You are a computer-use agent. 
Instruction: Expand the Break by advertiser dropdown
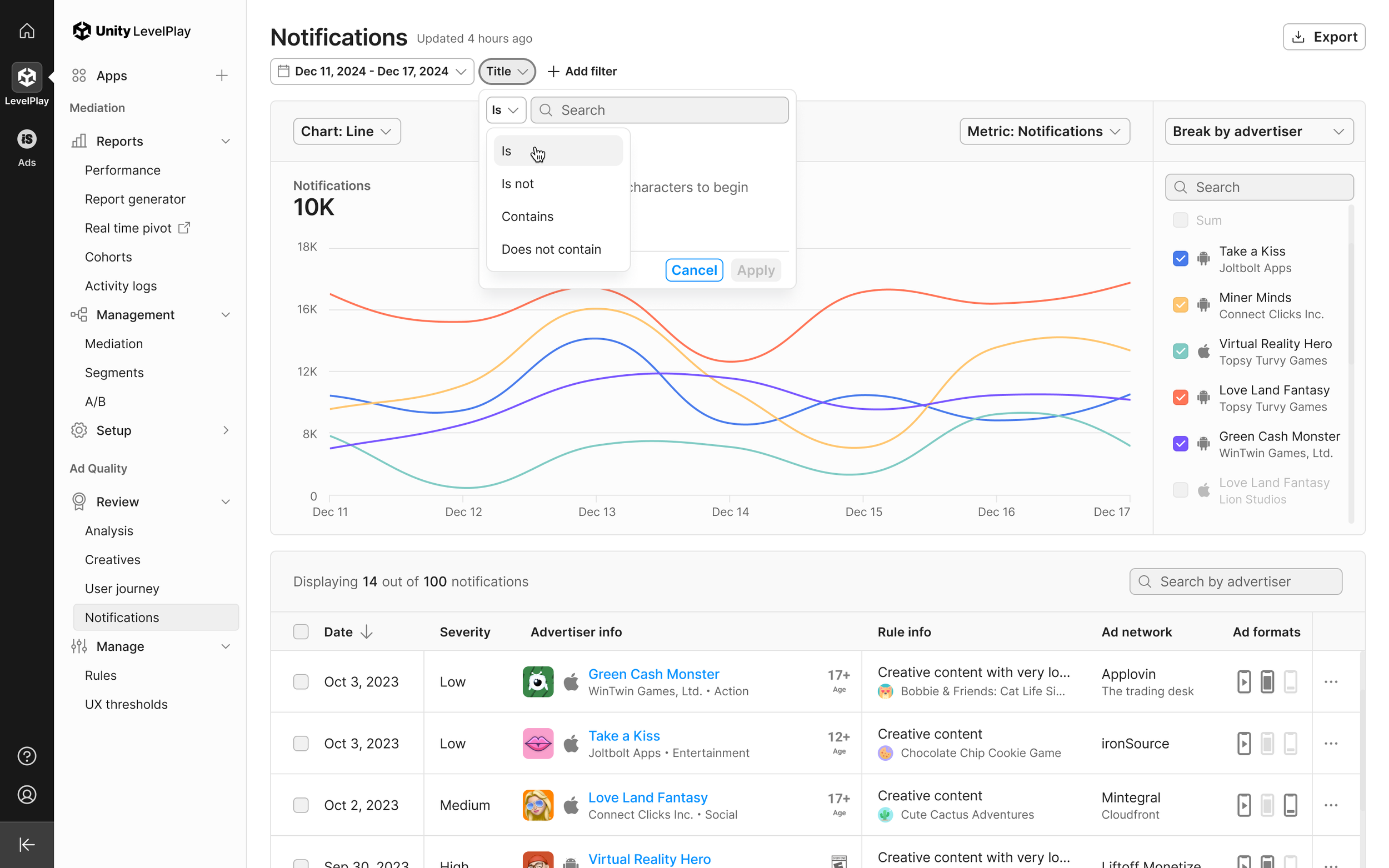pos(1258,132)
